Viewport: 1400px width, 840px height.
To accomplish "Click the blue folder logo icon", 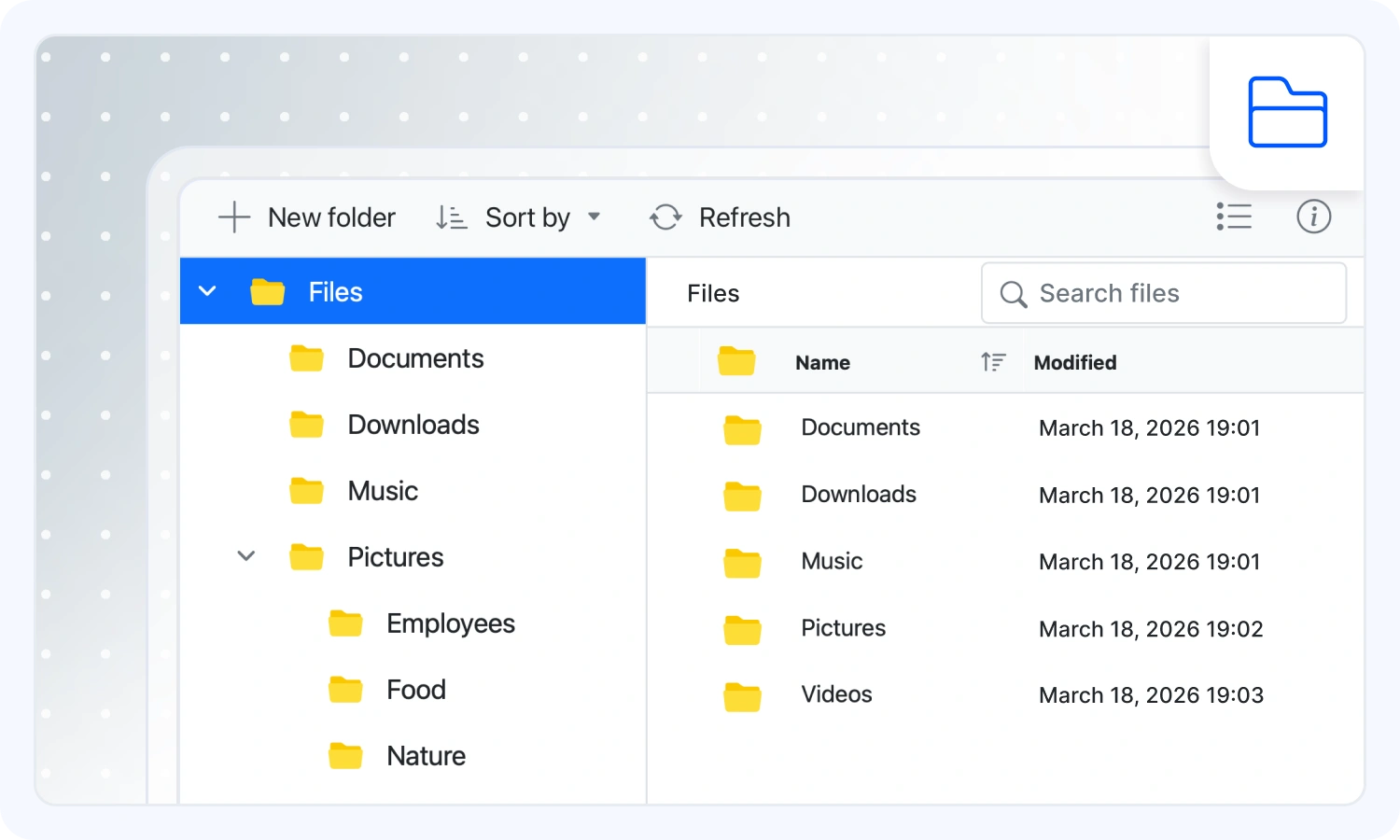I will (x=1288, y=112).
